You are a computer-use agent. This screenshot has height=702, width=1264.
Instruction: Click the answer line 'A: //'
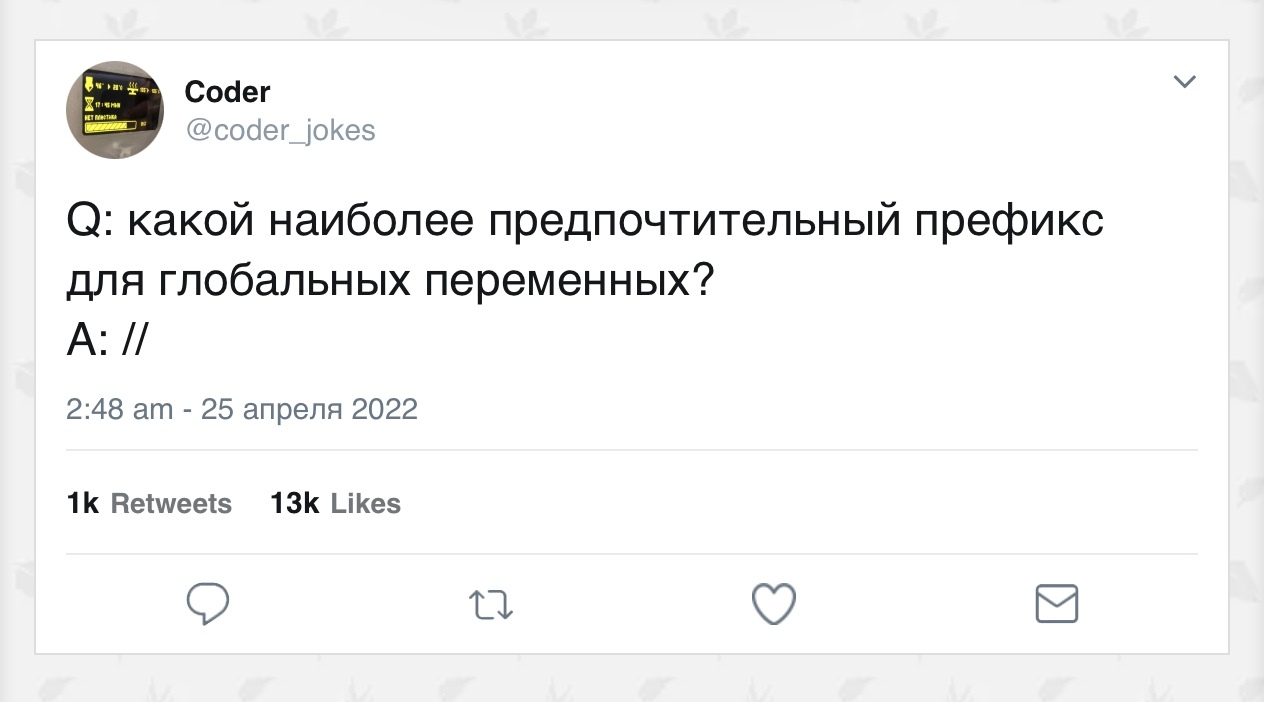click(107, 342)
